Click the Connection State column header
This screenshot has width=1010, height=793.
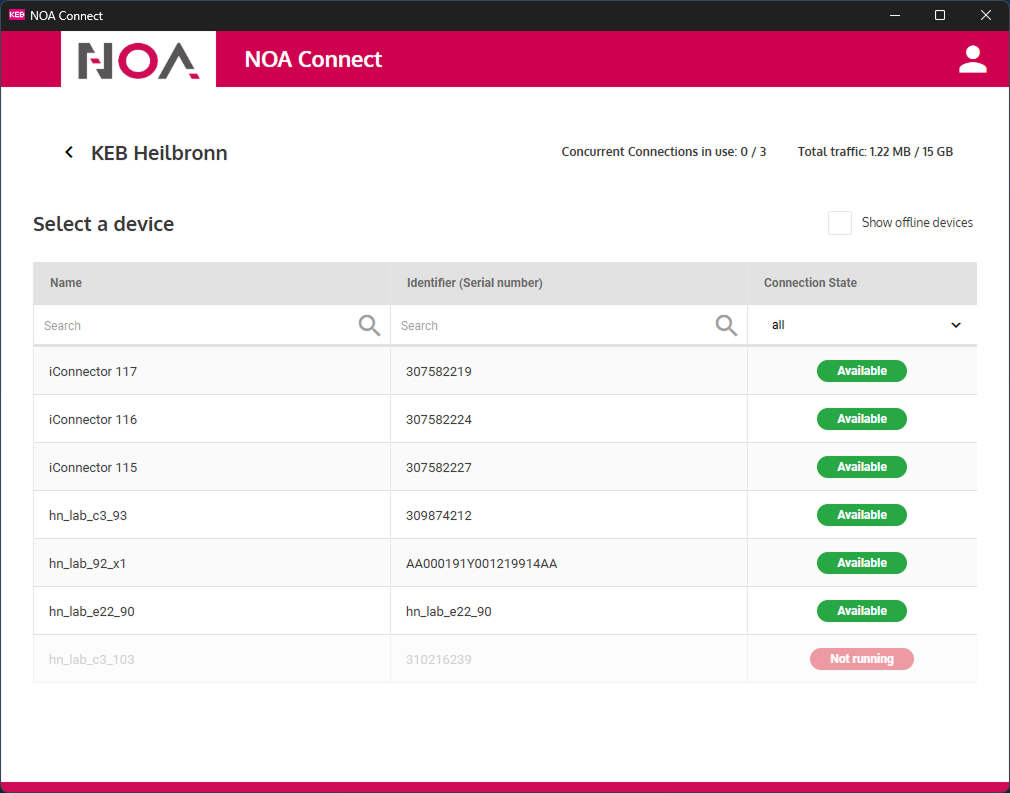(810, 283)
